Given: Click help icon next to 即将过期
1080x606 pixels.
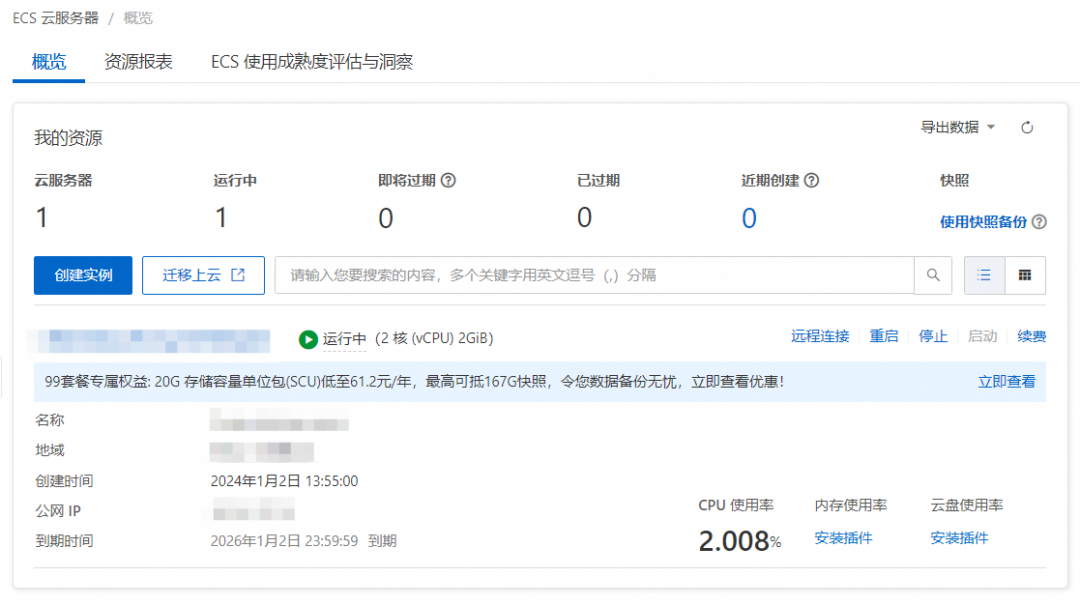Looking at the screenshot, I should pyautogui.click(x=448, y=181).
